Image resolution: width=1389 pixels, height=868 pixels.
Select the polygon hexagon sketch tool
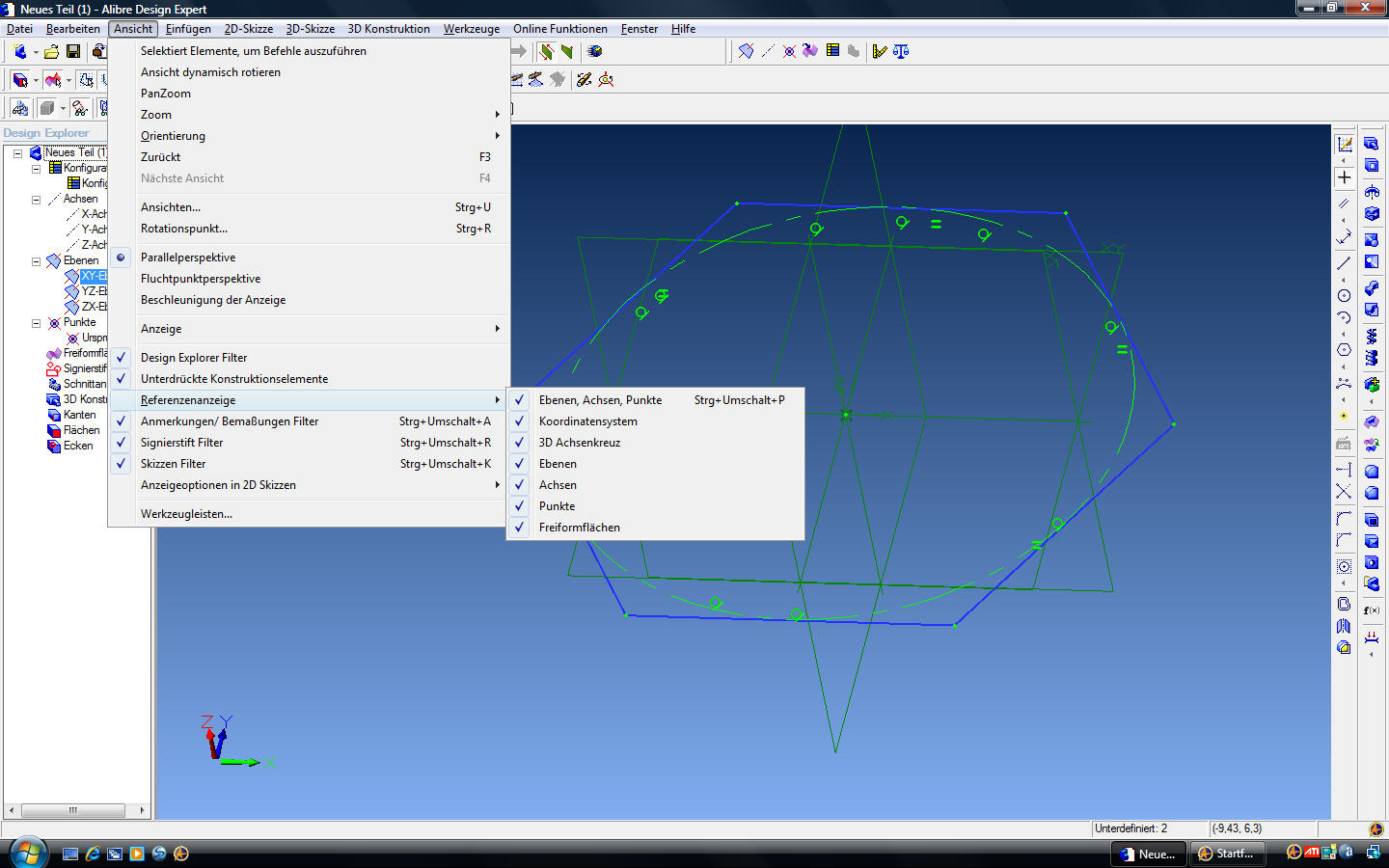click(1344, 350)
